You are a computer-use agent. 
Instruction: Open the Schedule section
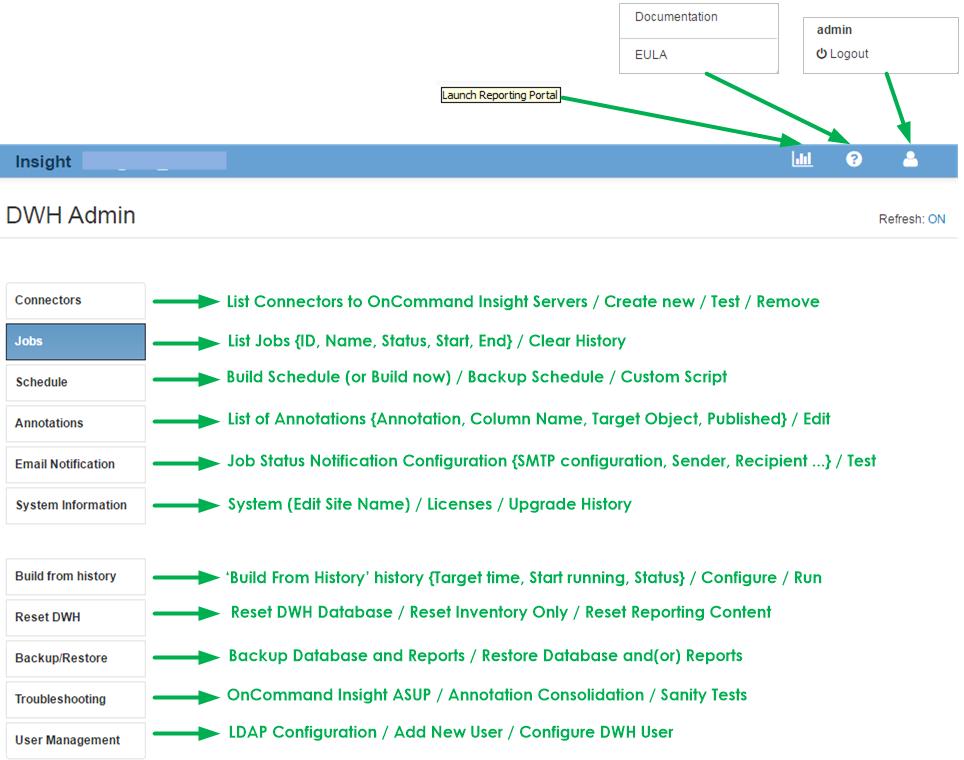(75, 382)
